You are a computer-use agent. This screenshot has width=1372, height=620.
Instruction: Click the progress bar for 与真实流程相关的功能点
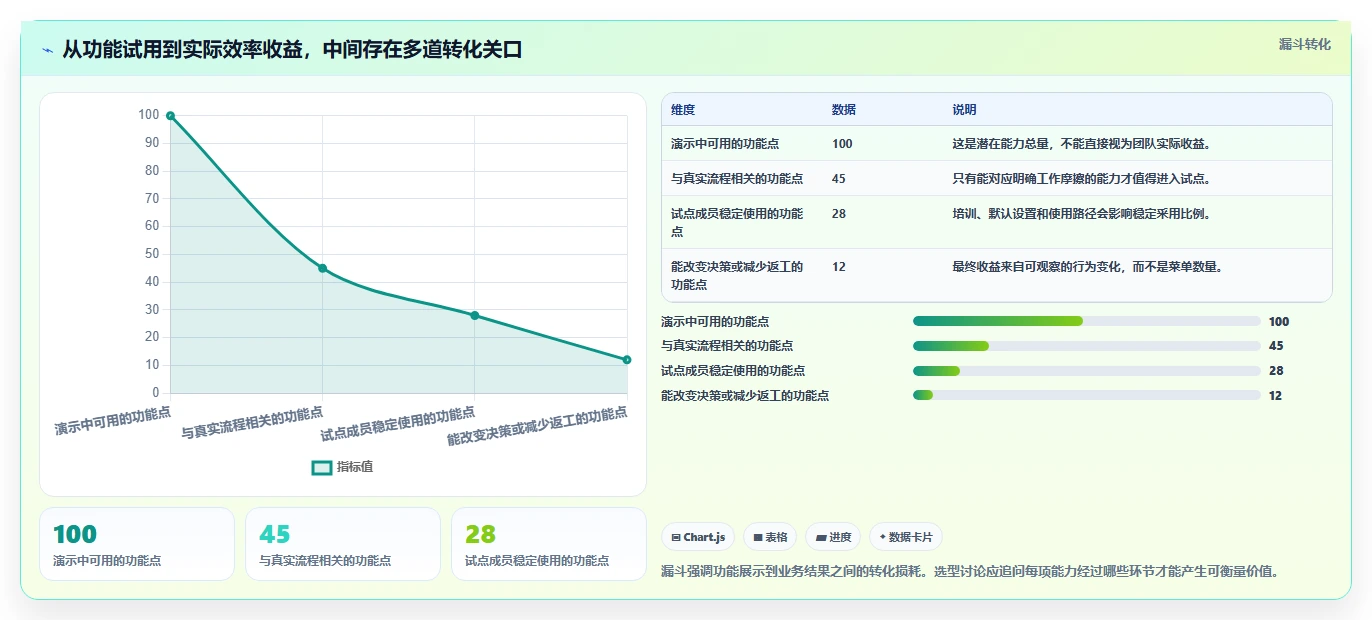pos(1086,346)
